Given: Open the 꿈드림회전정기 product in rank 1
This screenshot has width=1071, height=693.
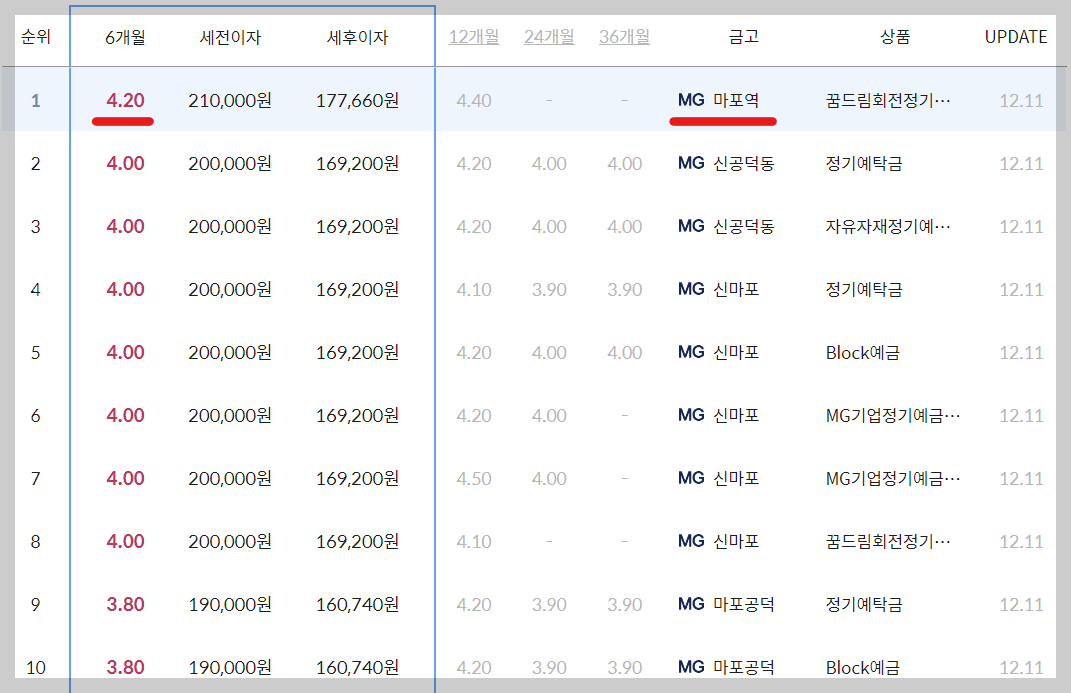Looking at the screenshot, I should point(889,101).
